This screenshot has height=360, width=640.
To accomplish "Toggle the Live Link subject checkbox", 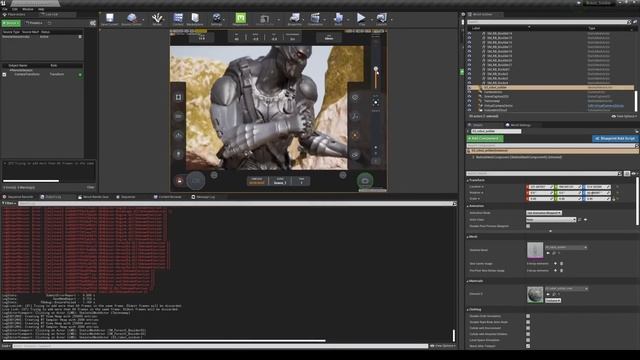I will (x=4, y=75).
